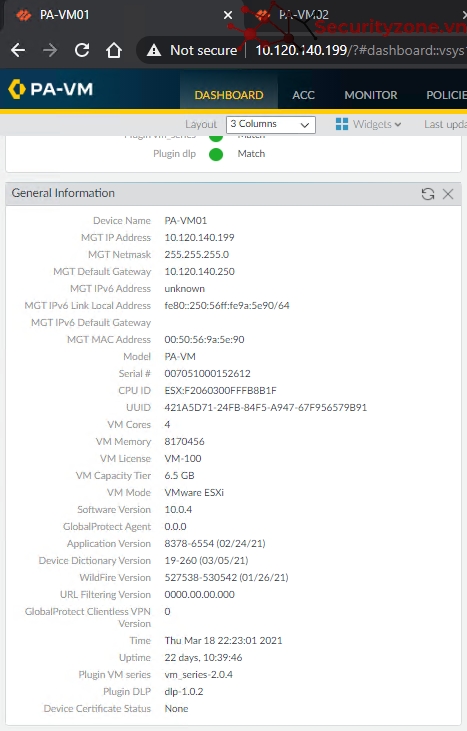Close the General Information widget
The image size is (467, 731).
click(x=448, y=194)
